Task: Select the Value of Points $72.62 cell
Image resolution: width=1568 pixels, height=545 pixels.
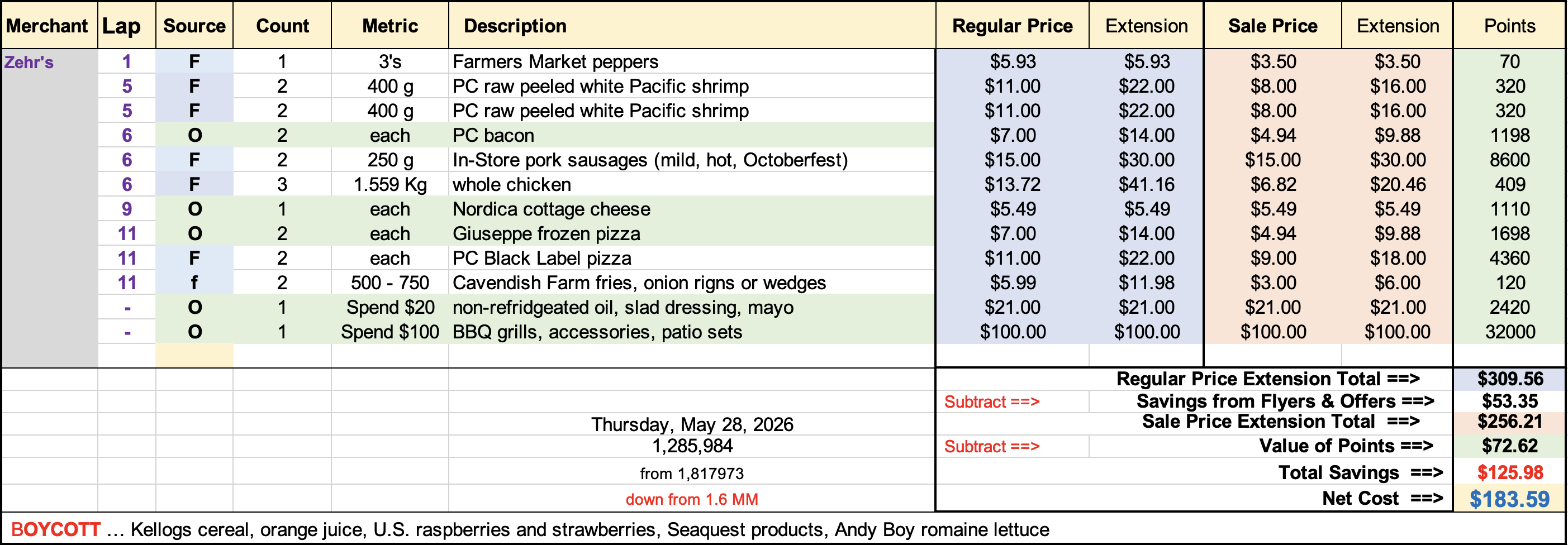Action: pyautogui.click(x=1509, y=446)
